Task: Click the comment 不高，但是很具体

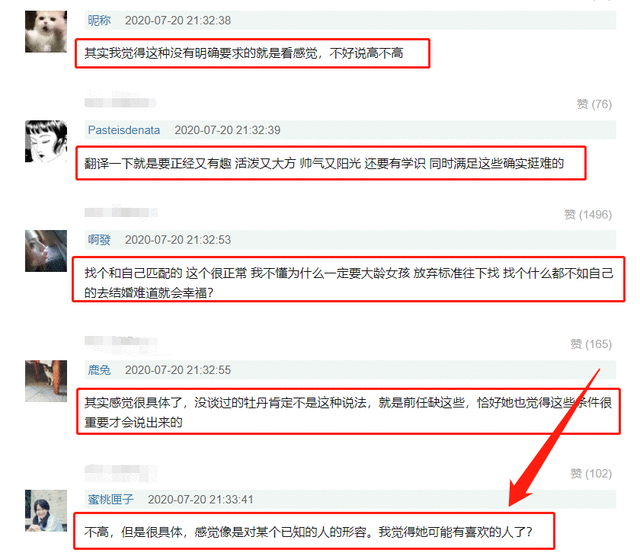Action: tap(308, 532)
